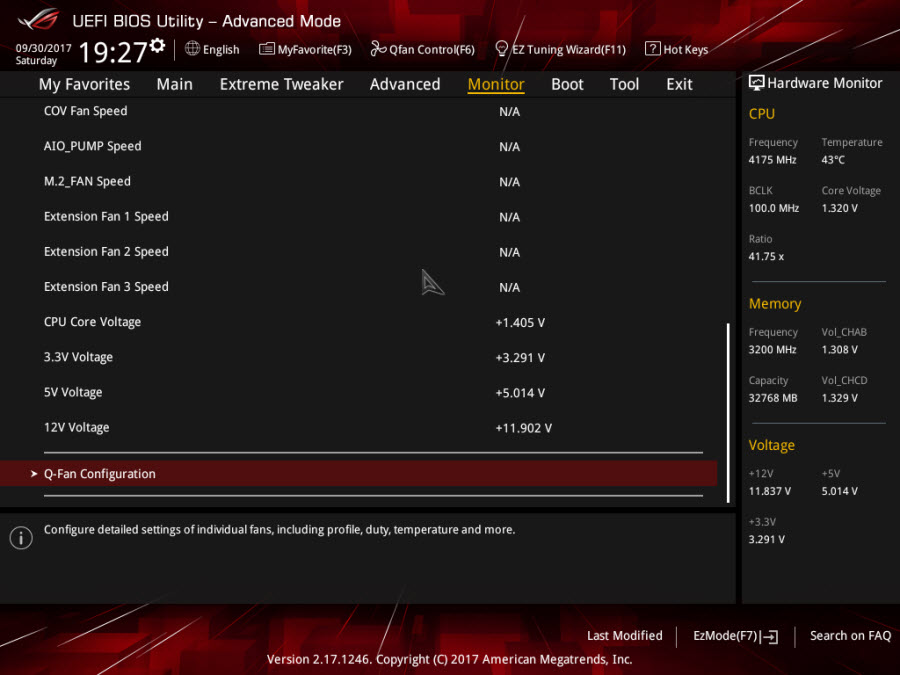This screenshot has height=675, width=900.
Task: Switch to the Advanced tab
Action: pyautogui.click(x=405, y=84)
